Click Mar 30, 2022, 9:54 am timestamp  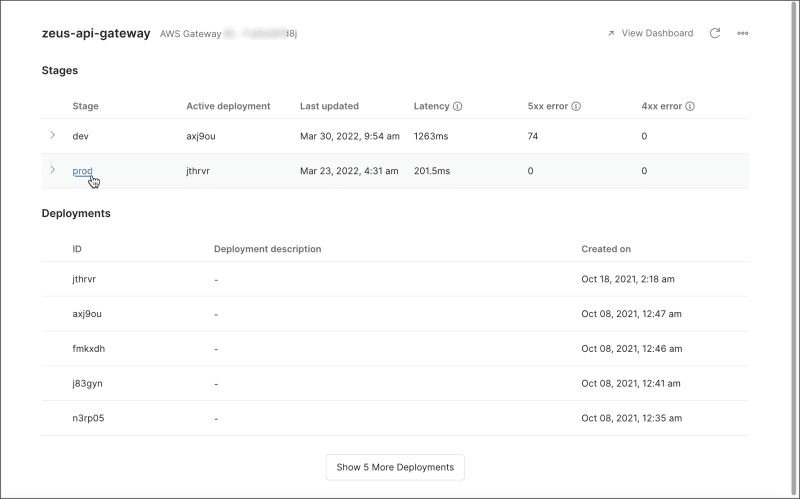point(350,136)
